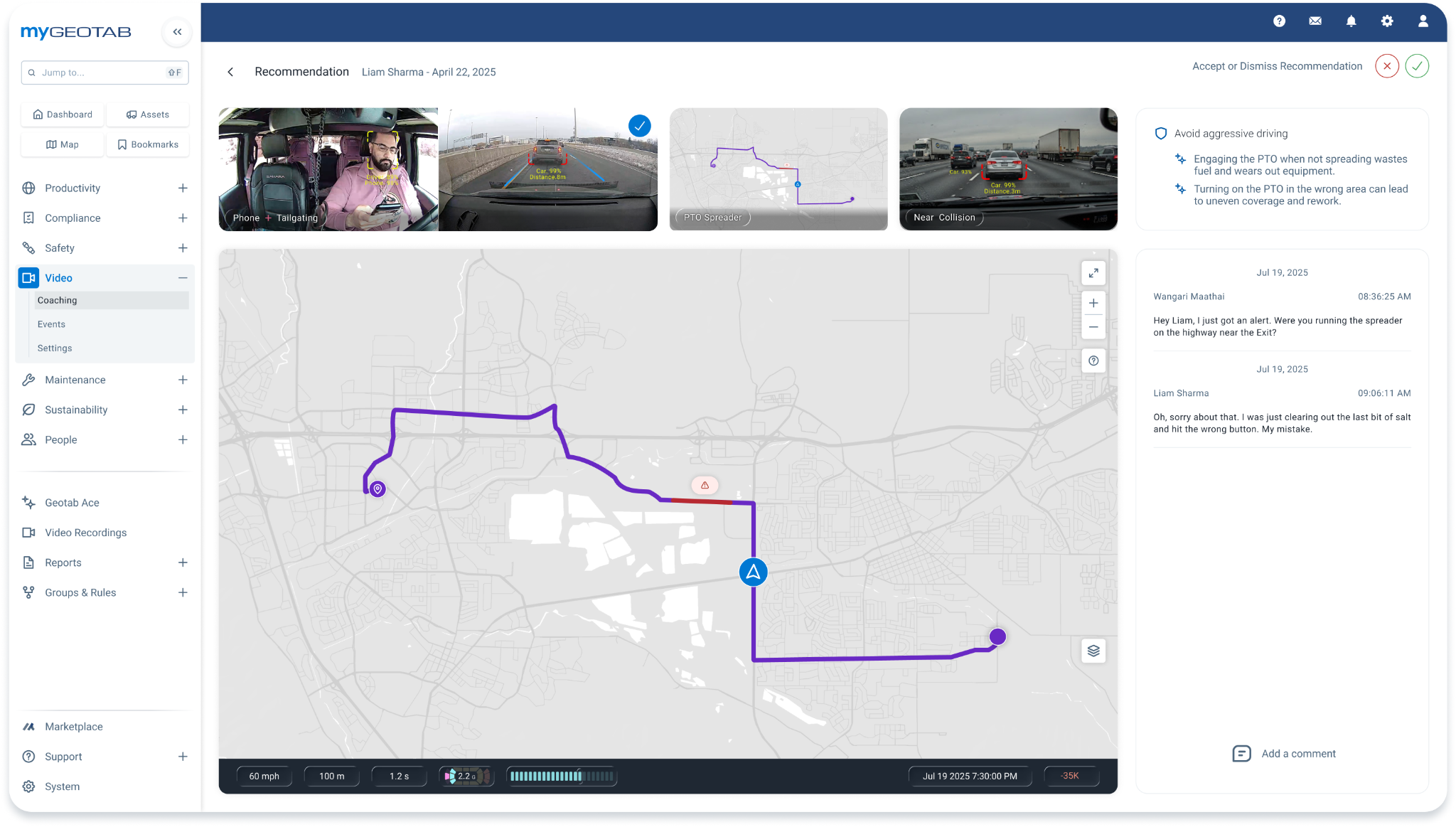Image resolution: width=1456 pixels, height=827 pixels.
Task: Open the notifications bell
Action: 1351,21
